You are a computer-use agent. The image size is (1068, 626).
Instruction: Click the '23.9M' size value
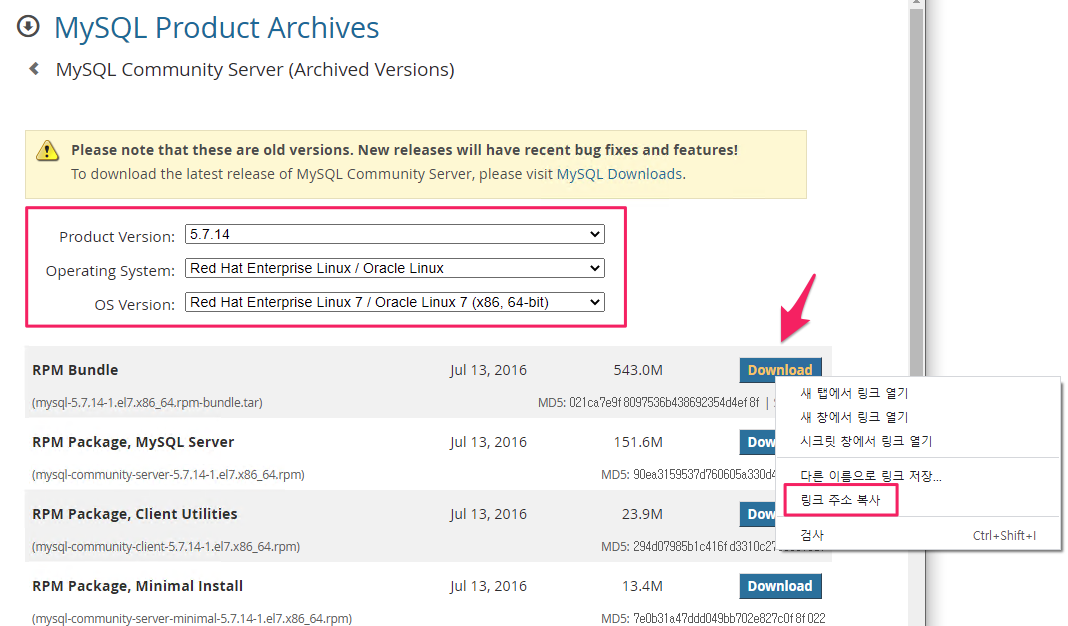point(642,514)
